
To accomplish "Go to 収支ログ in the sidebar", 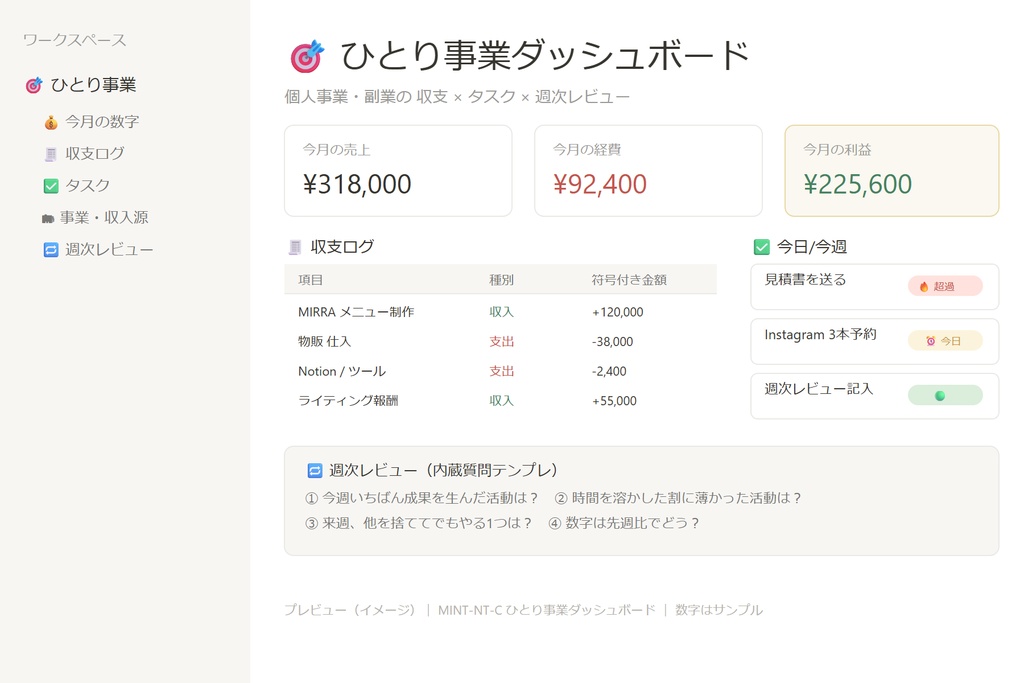I will 95,154.
